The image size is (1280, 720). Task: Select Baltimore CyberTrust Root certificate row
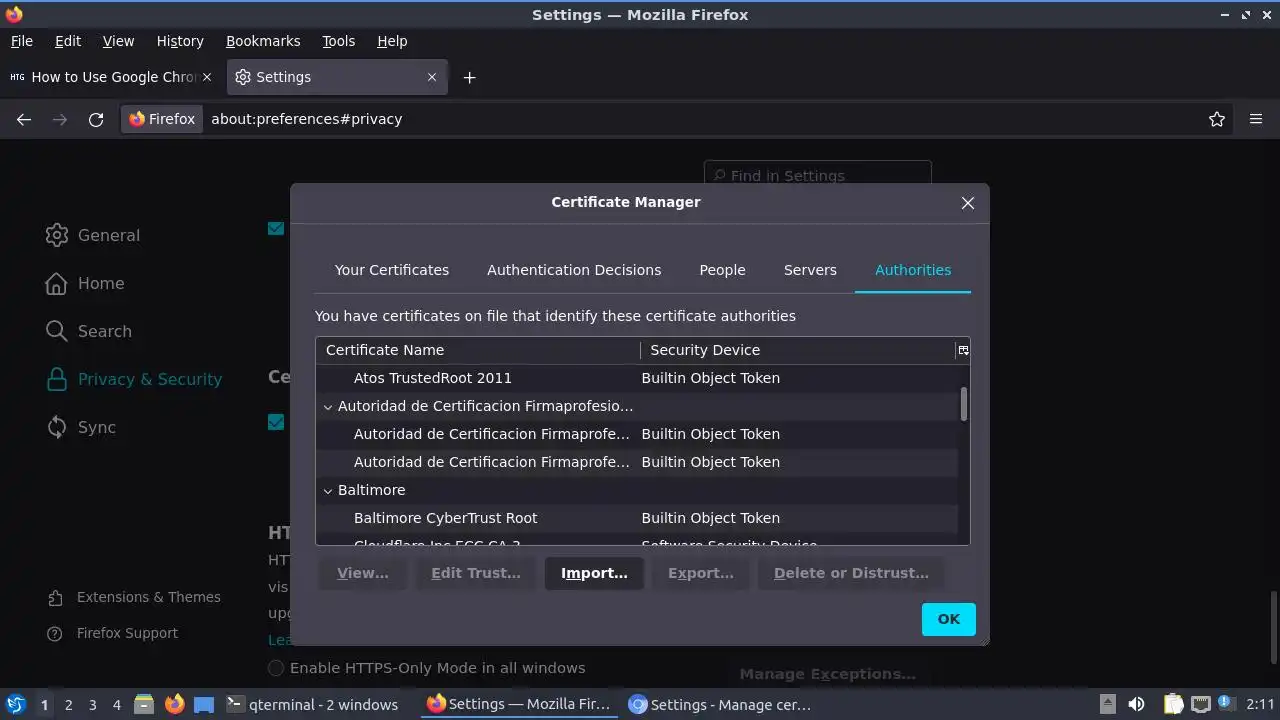click(636, 518)
